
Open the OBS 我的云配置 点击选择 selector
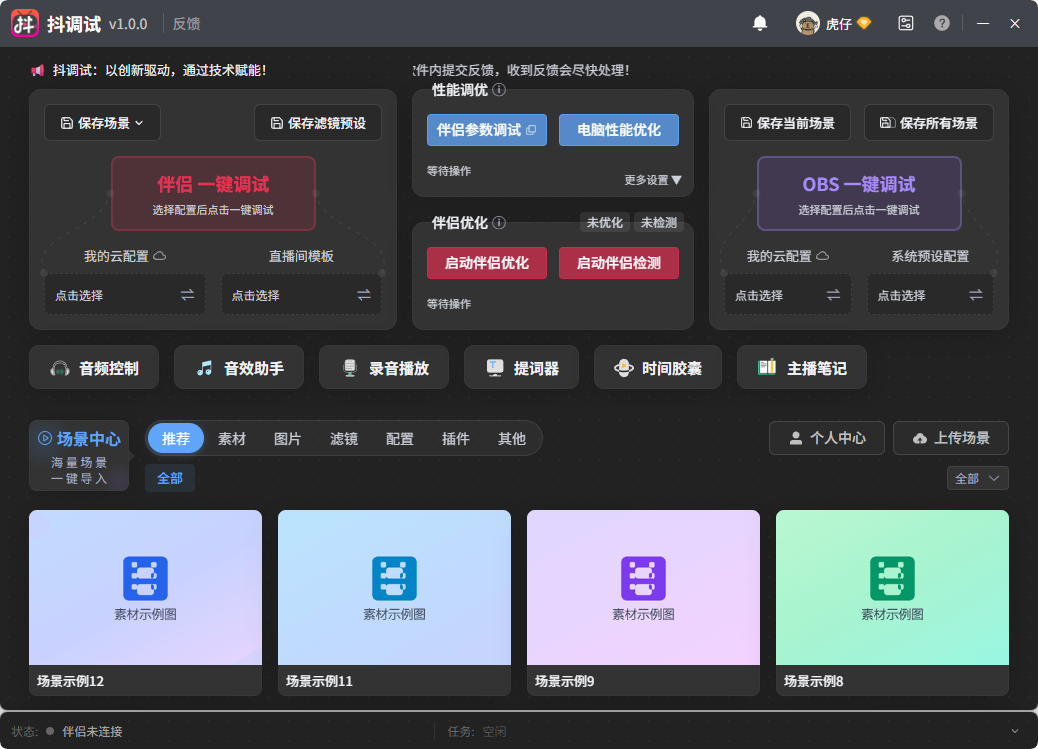point(788,295)
